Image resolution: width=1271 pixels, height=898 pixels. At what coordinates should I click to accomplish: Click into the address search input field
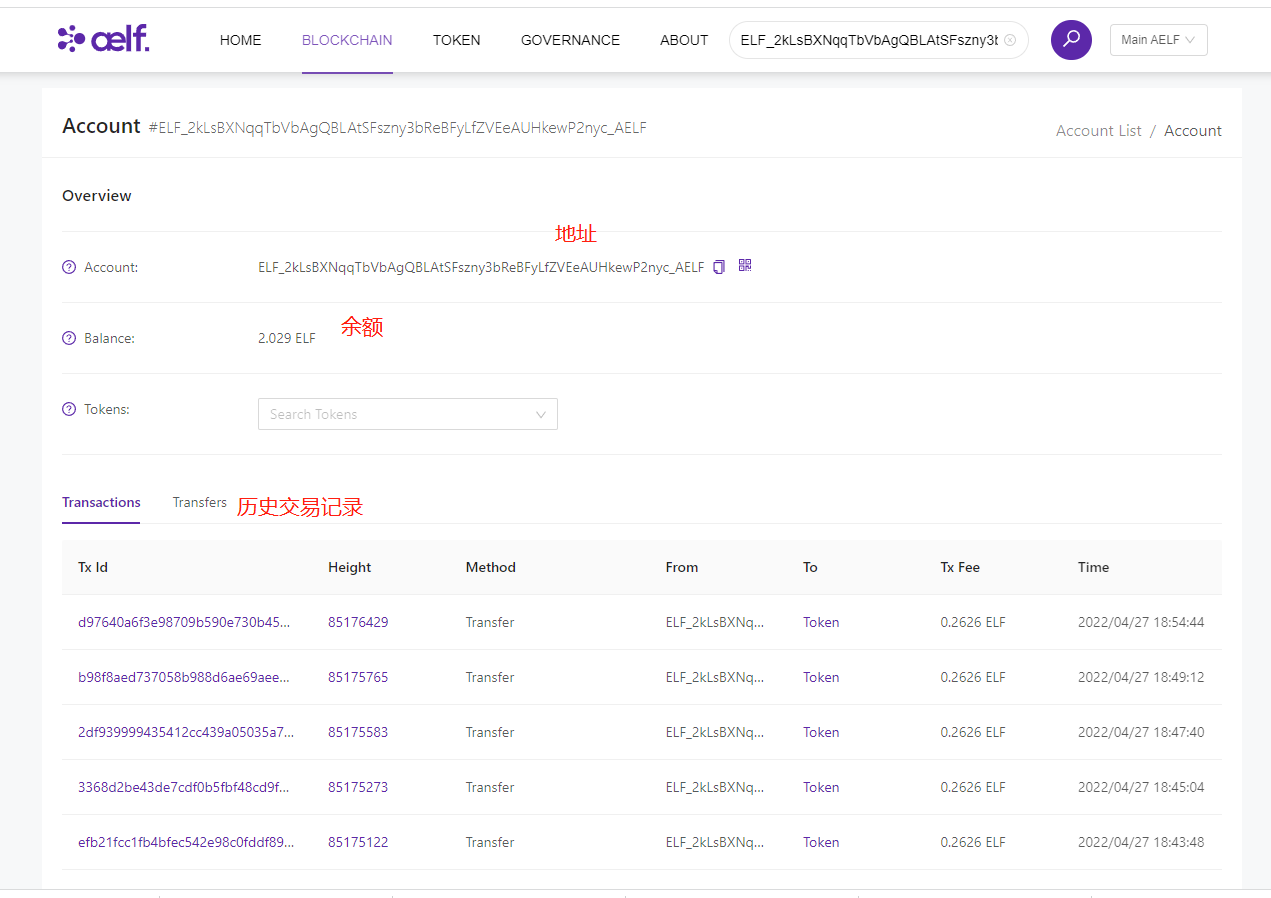click(868, 40)
